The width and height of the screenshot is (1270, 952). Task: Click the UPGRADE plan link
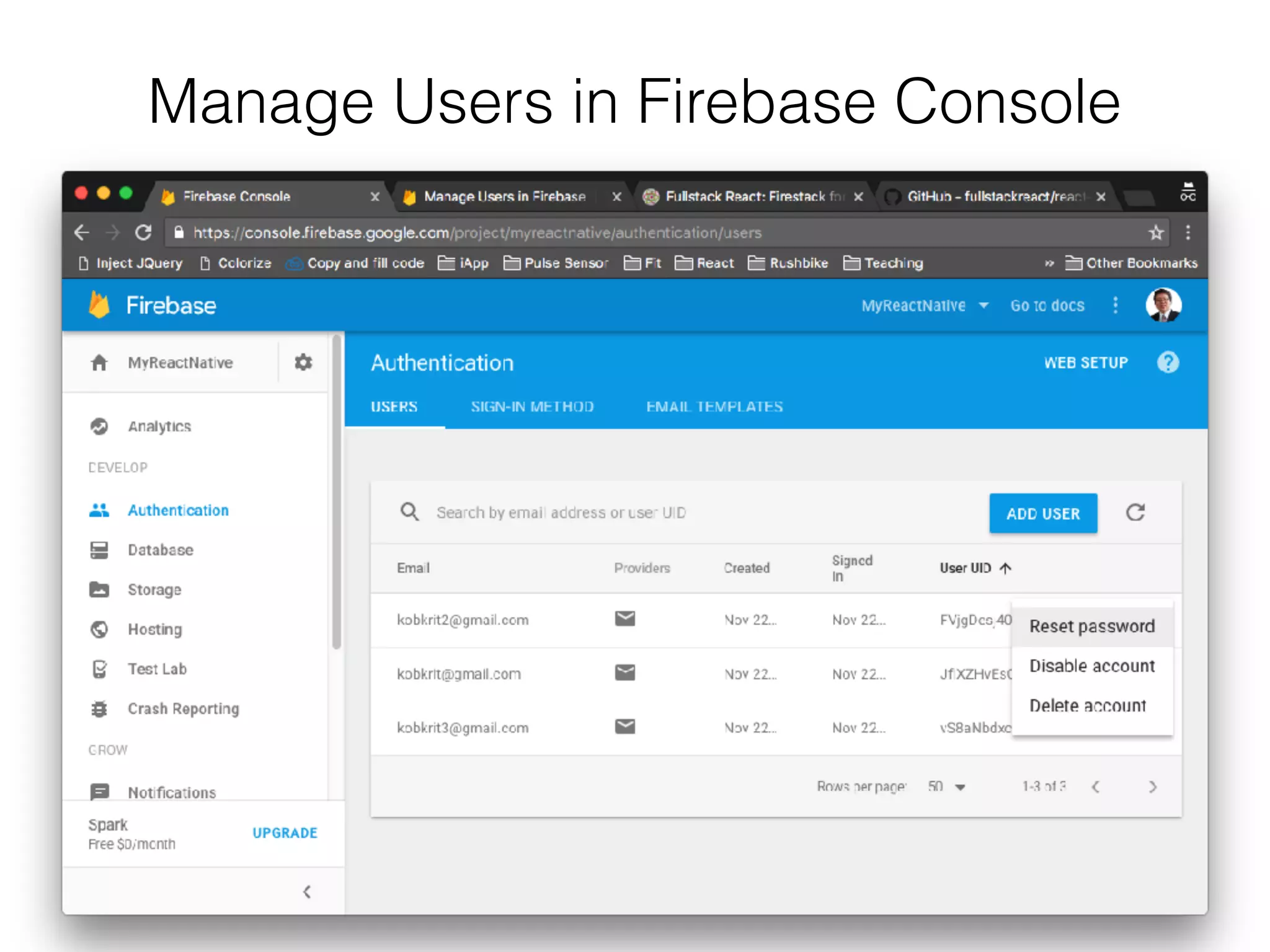(x=285, y=833)
